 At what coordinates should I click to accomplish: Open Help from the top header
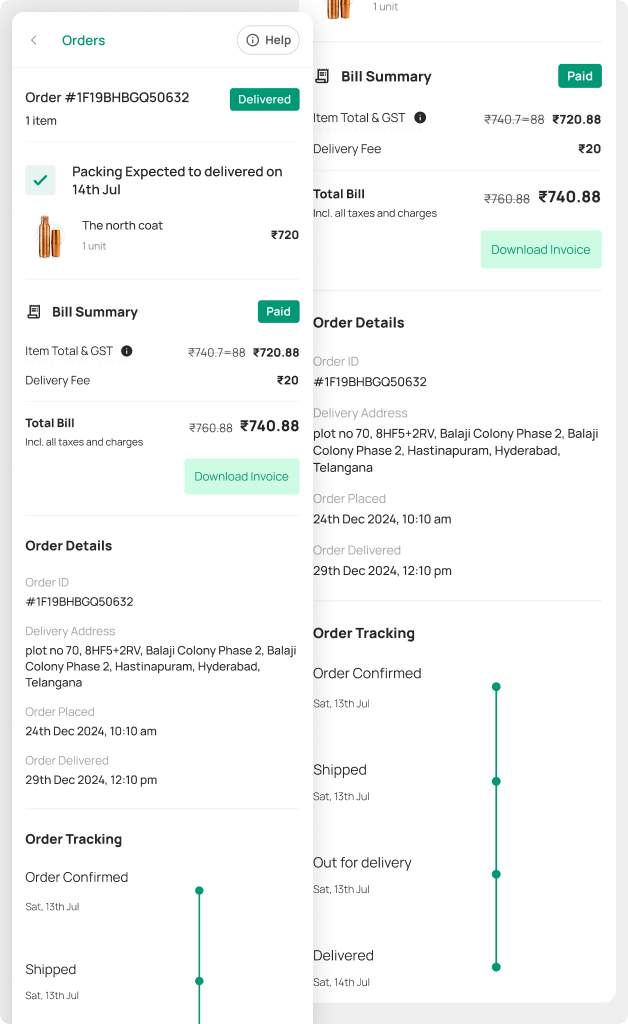pos(268,40)
